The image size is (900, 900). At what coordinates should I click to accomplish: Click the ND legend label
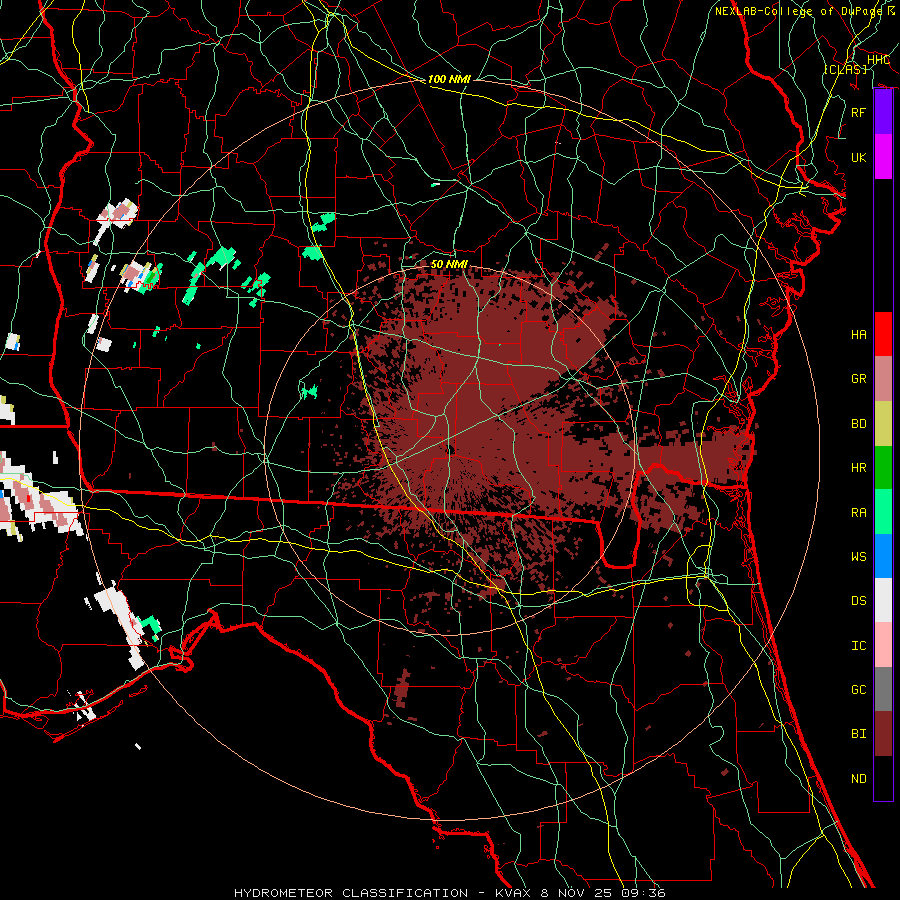pyautogui.click(x=859, y=779)
